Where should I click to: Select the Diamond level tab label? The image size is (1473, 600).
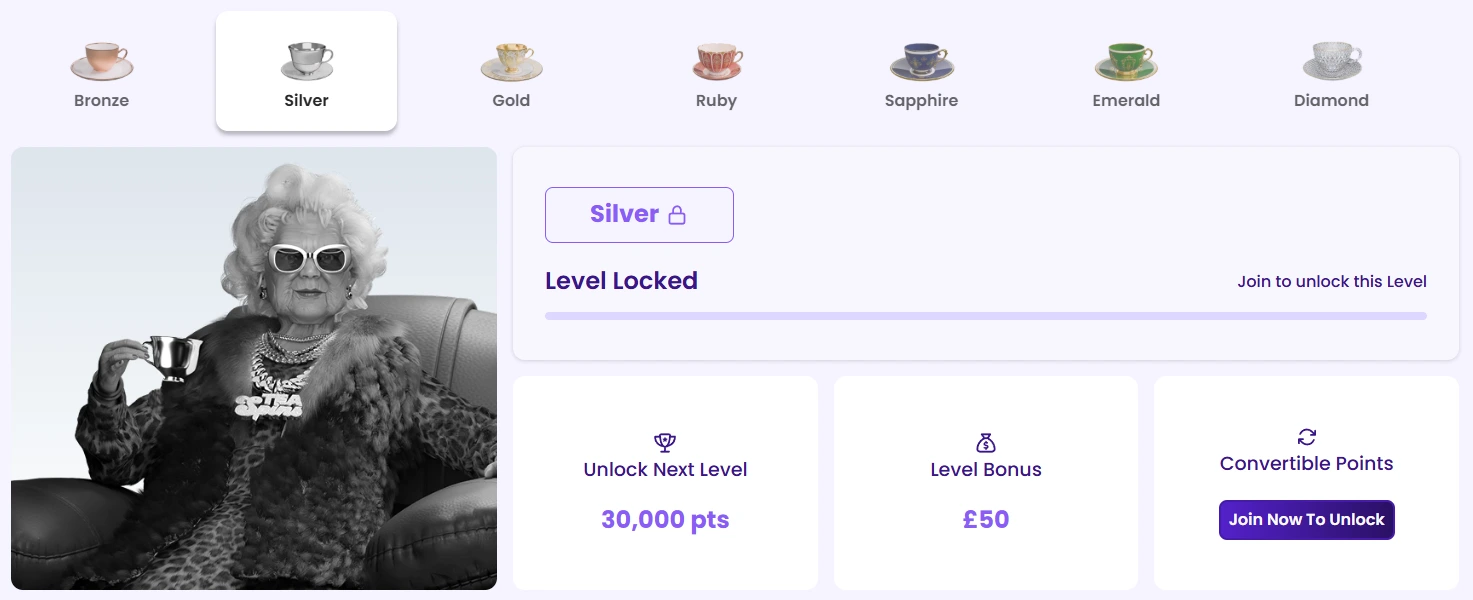click(x=1331, y=100)
